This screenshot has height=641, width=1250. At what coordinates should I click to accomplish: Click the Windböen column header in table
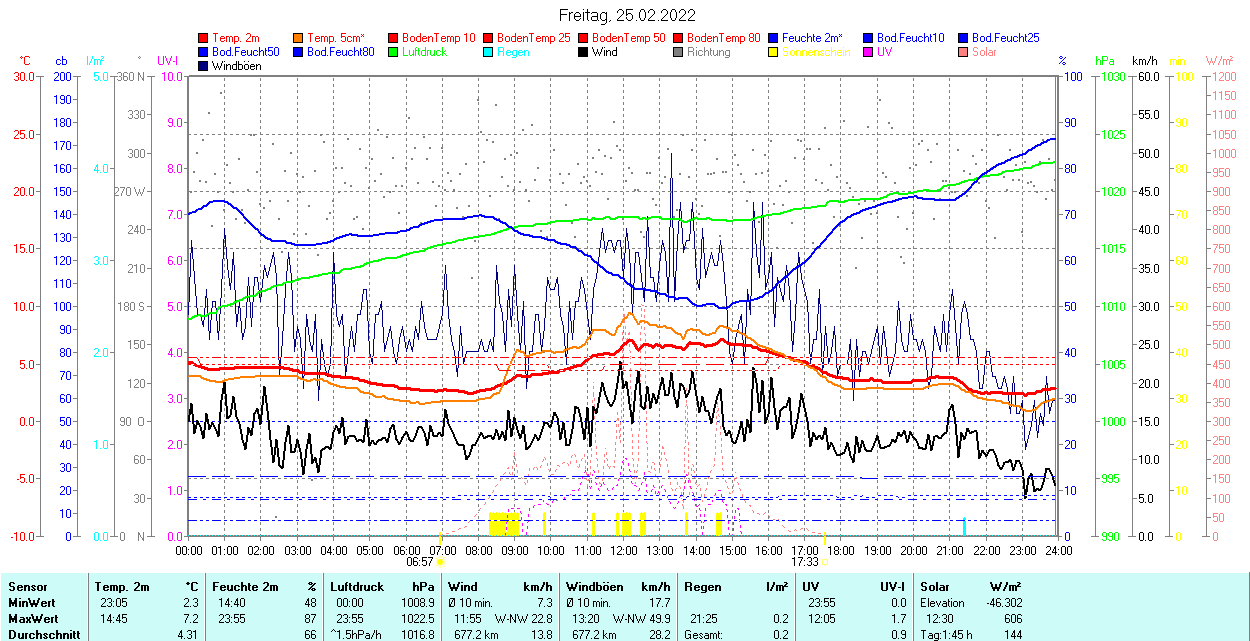coord(596,587)
